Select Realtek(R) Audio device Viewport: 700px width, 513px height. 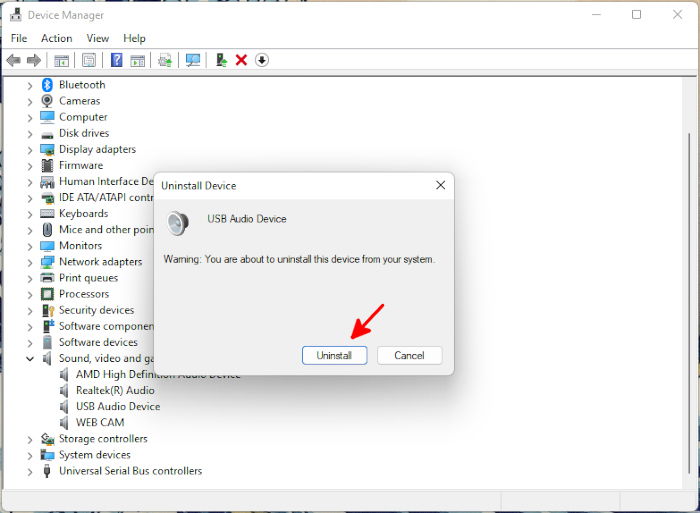coord(115,390)
